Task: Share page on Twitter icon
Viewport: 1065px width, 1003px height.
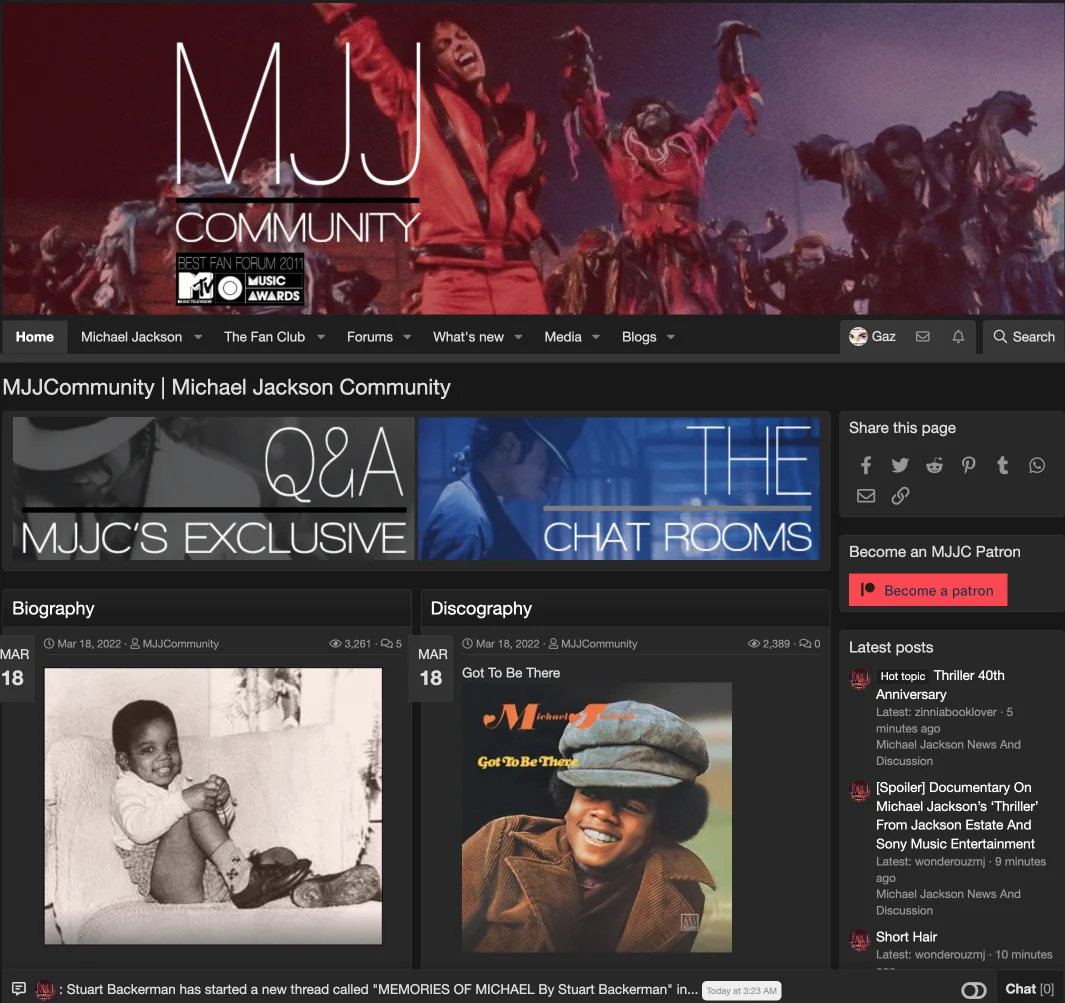Action: coord(900,465)
